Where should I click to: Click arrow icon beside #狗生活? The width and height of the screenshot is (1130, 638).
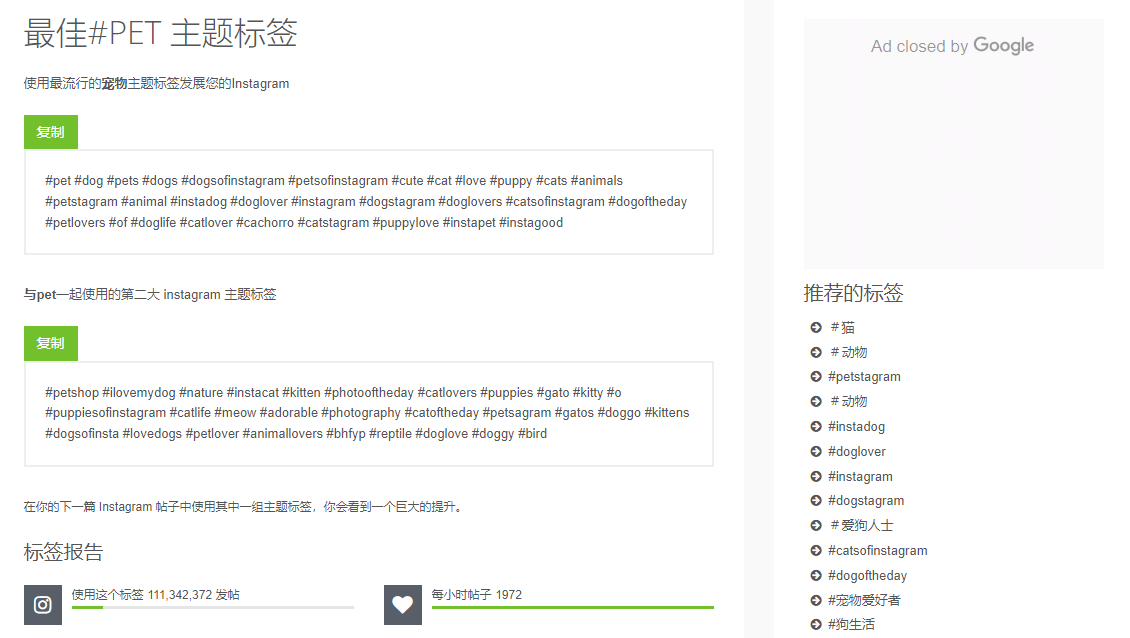click(x=816, y=624)
